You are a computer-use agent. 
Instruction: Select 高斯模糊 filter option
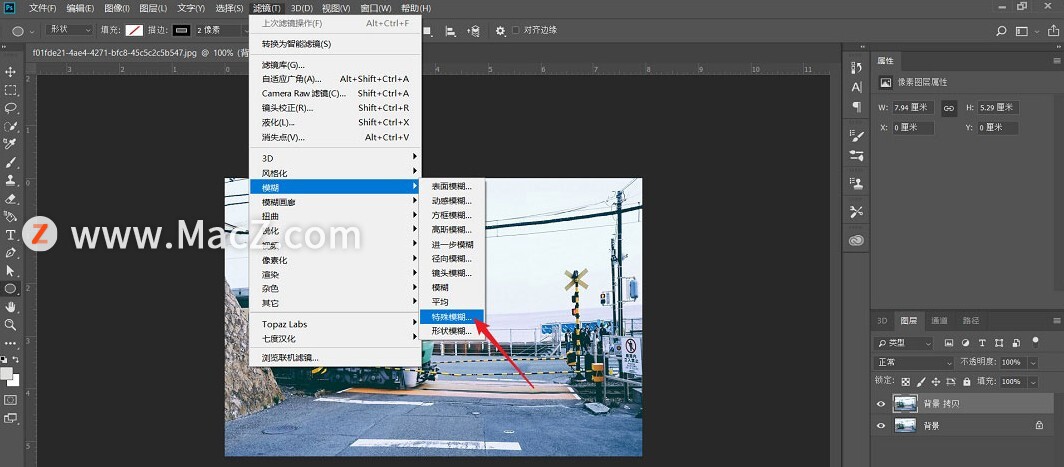451,229
